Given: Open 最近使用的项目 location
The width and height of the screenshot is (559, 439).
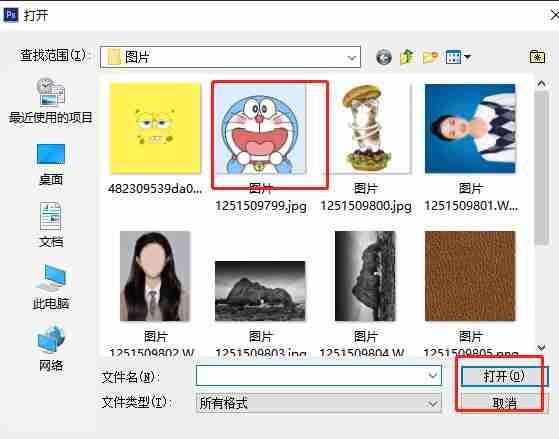Looking at the screenshot, I should click(x=51, y=101).
